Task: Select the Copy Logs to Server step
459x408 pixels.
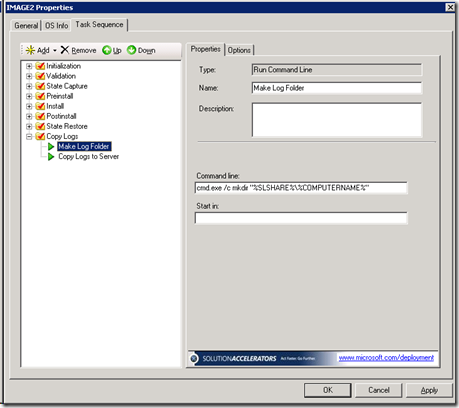Action: click(88, 156)
